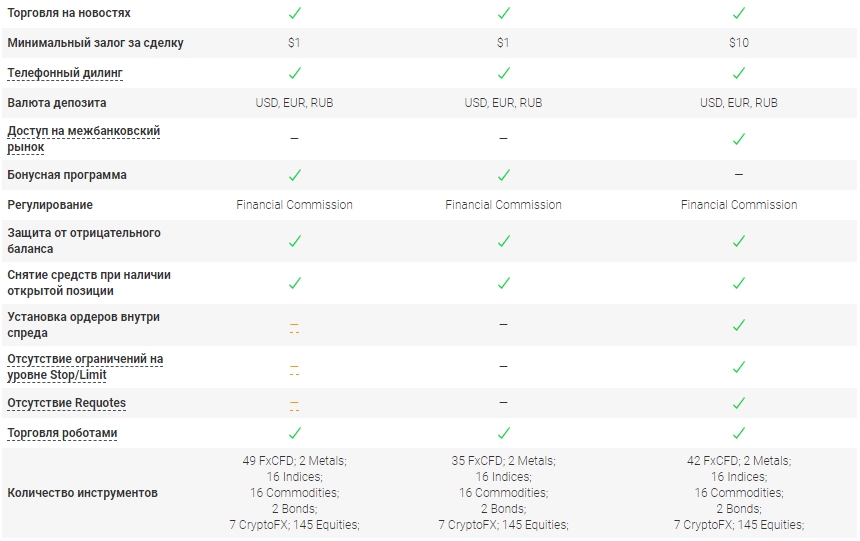Click the Бонусная программа underlined label
This screenshot has width=860, height=541.
coord(67,175)
